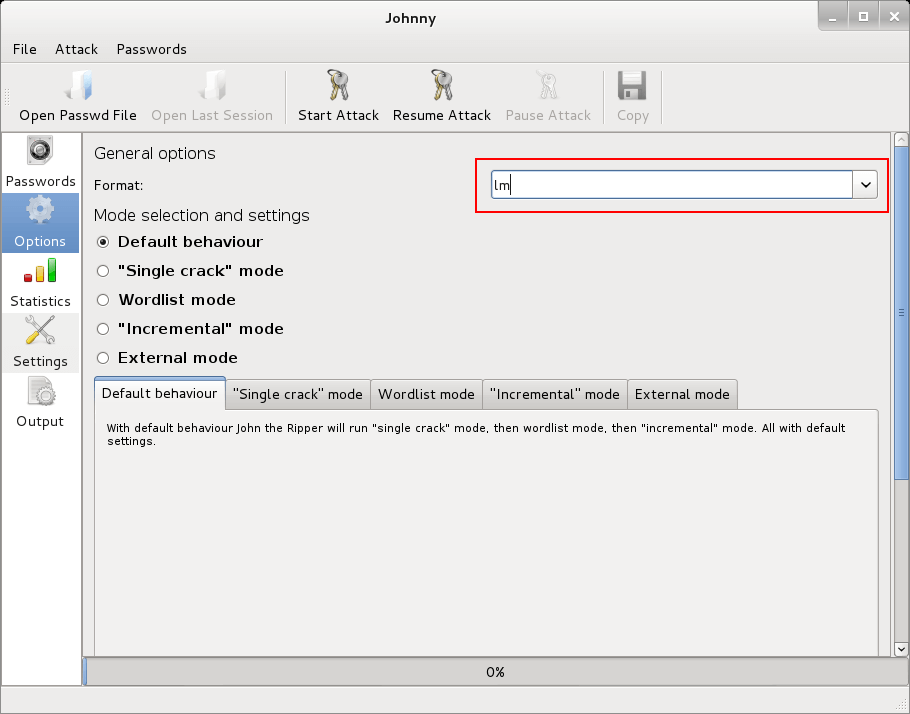910x714 pixels.
Task: Click the Resume Attack toolbar icon
Action: click(441, 87)
